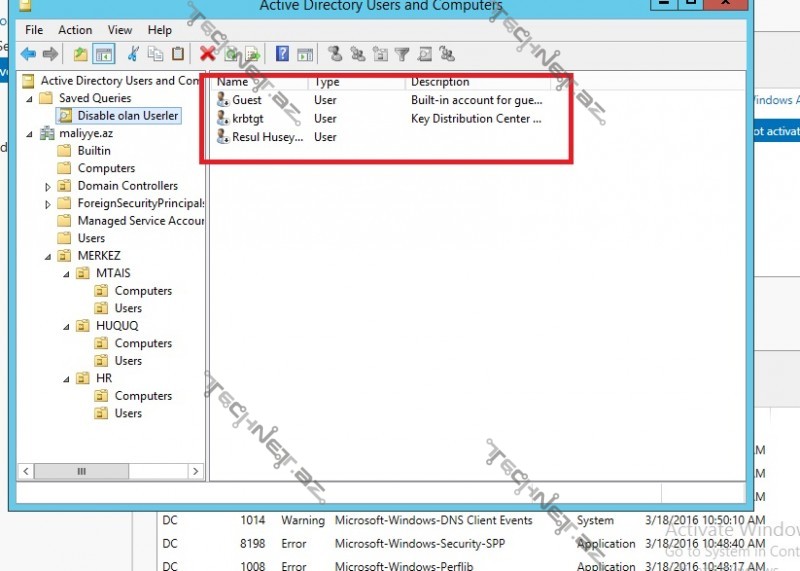Open Help via the blue question mark icon

[x=283, y=54]
